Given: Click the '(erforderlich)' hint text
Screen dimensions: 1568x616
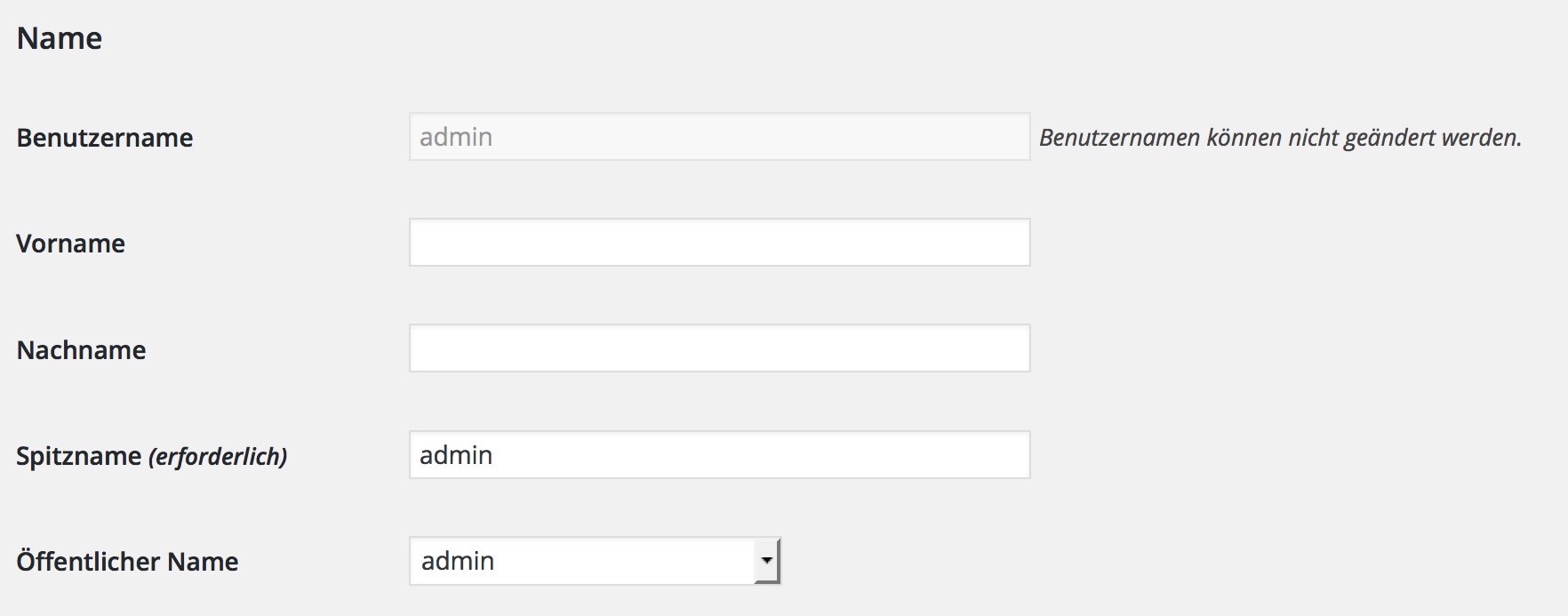Looking at the screenshot, I should coord(218,457).
